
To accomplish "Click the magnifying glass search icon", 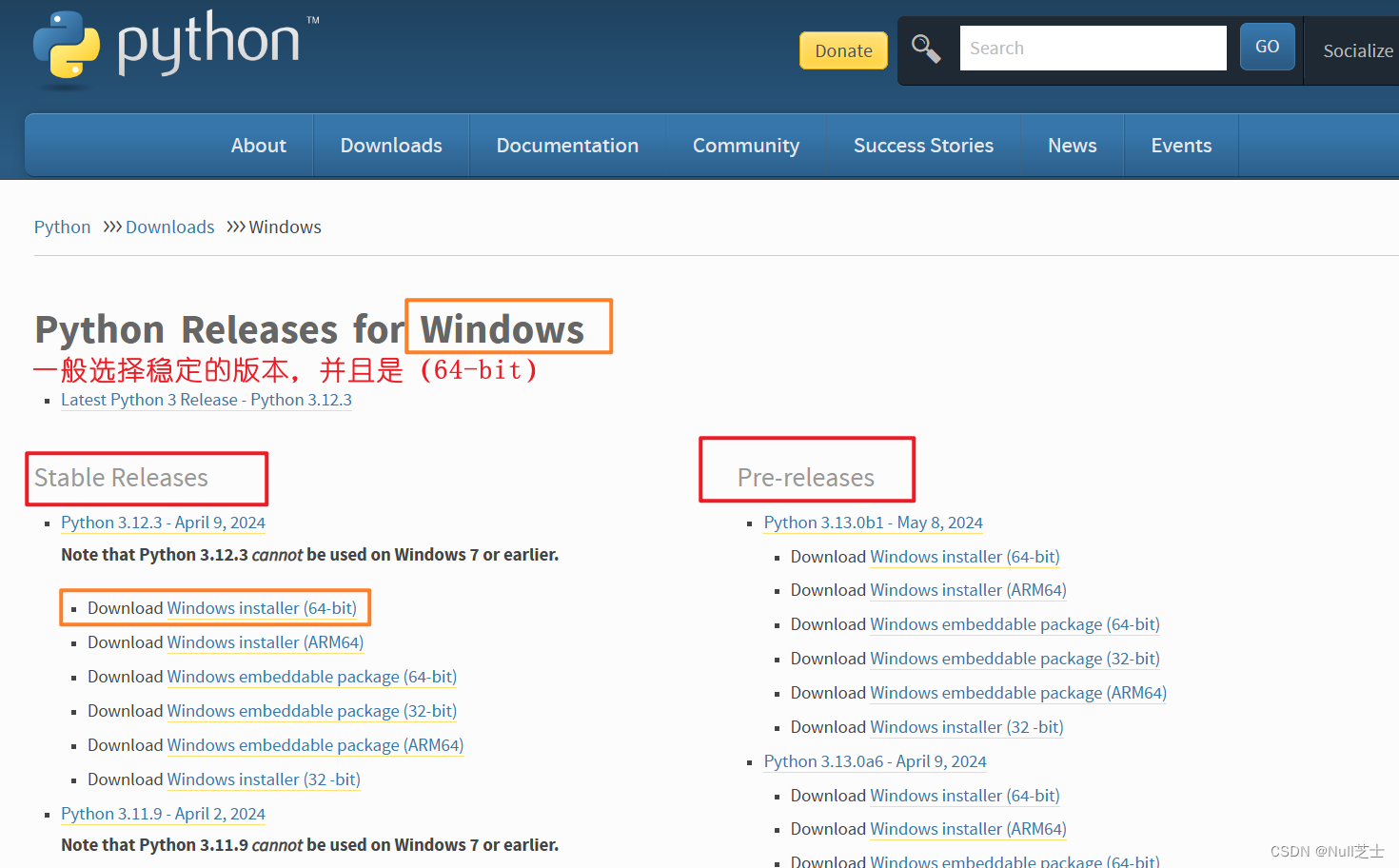I will pos(925,48).
